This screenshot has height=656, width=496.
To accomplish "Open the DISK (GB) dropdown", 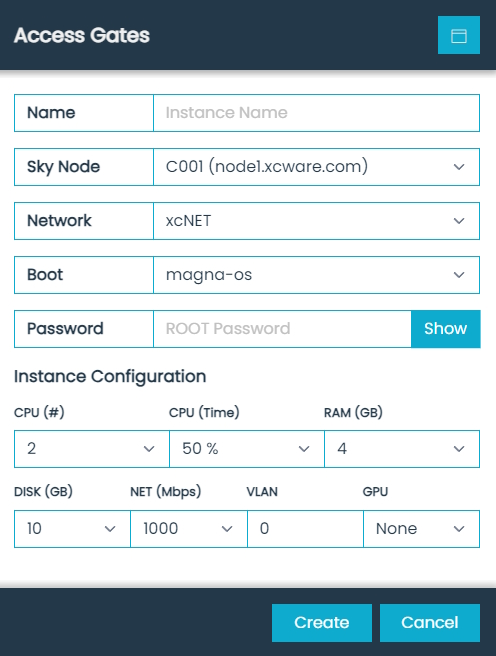I will click(72, 529).
